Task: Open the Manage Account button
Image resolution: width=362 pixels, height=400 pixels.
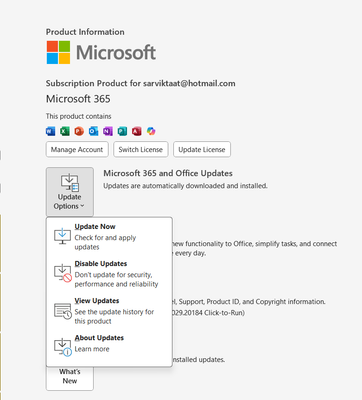Action: pos(77,149)
